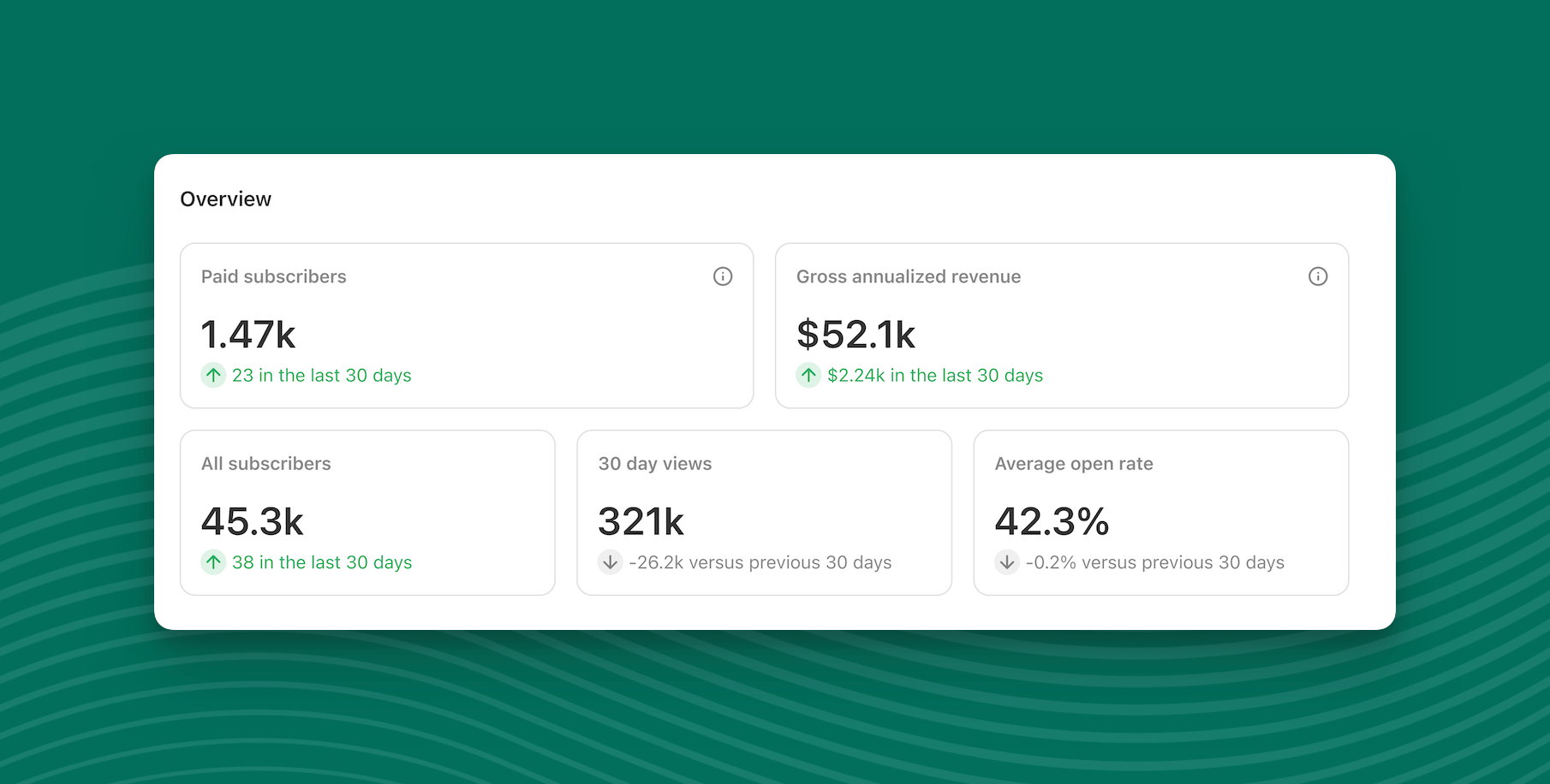Select the Paid subscribers card
1550x784 pixels.
466,326
